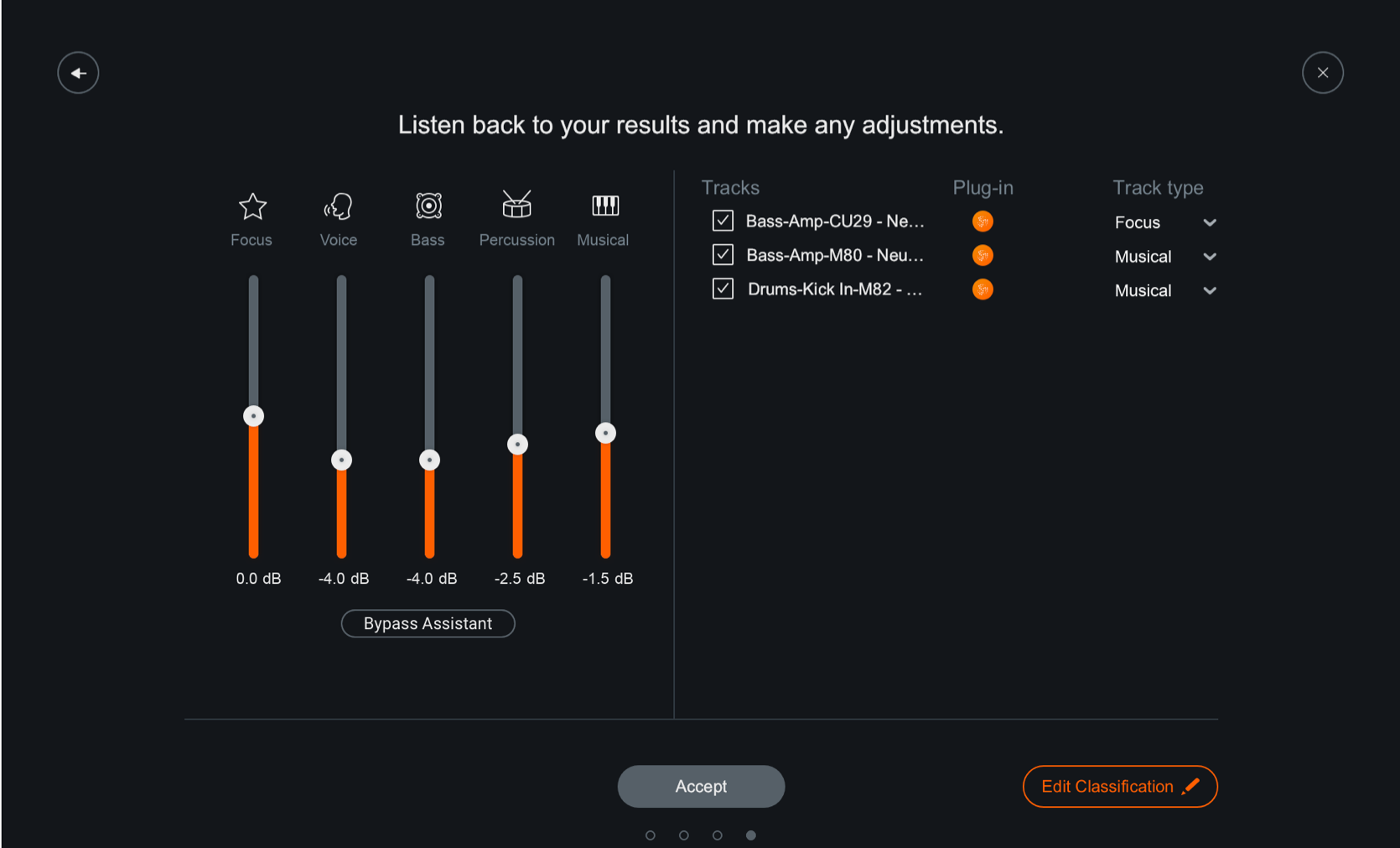Click the Bypass Assistant button
The width and height of the screenshot is (1400, 848).
pyautogui.click(x=428, y=623)
